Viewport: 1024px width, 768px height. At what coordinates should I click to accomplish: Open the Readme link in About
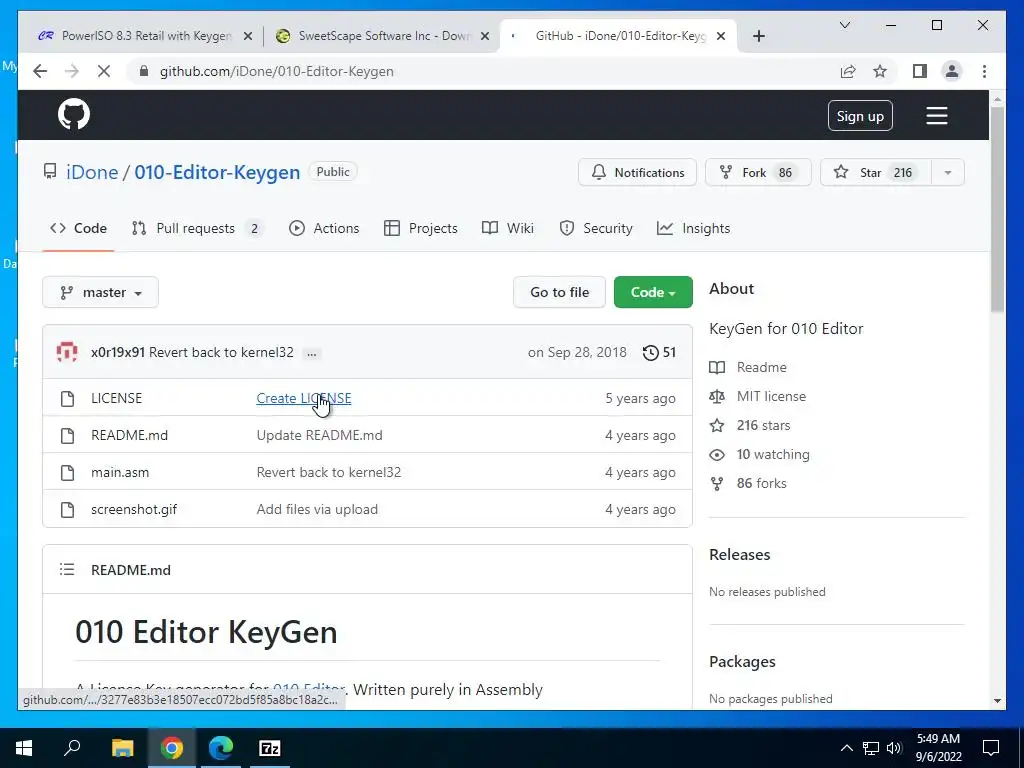(748, 367)
